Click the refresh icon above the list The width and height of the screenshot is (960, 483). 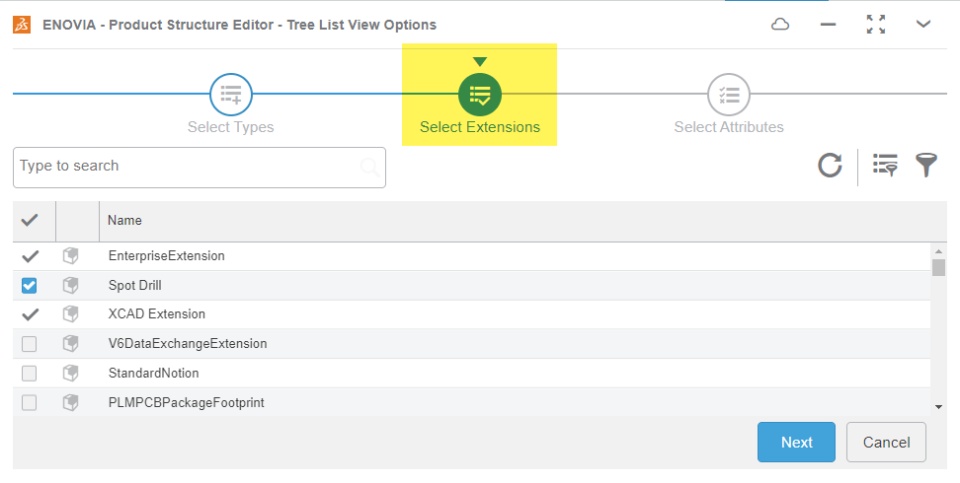830,165
